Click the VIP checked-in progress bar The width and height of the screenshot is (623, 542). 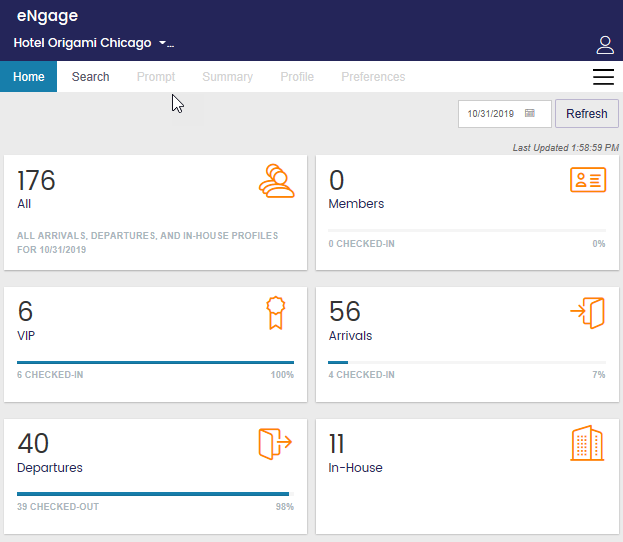pyautogui.click(x=155, y=362)
